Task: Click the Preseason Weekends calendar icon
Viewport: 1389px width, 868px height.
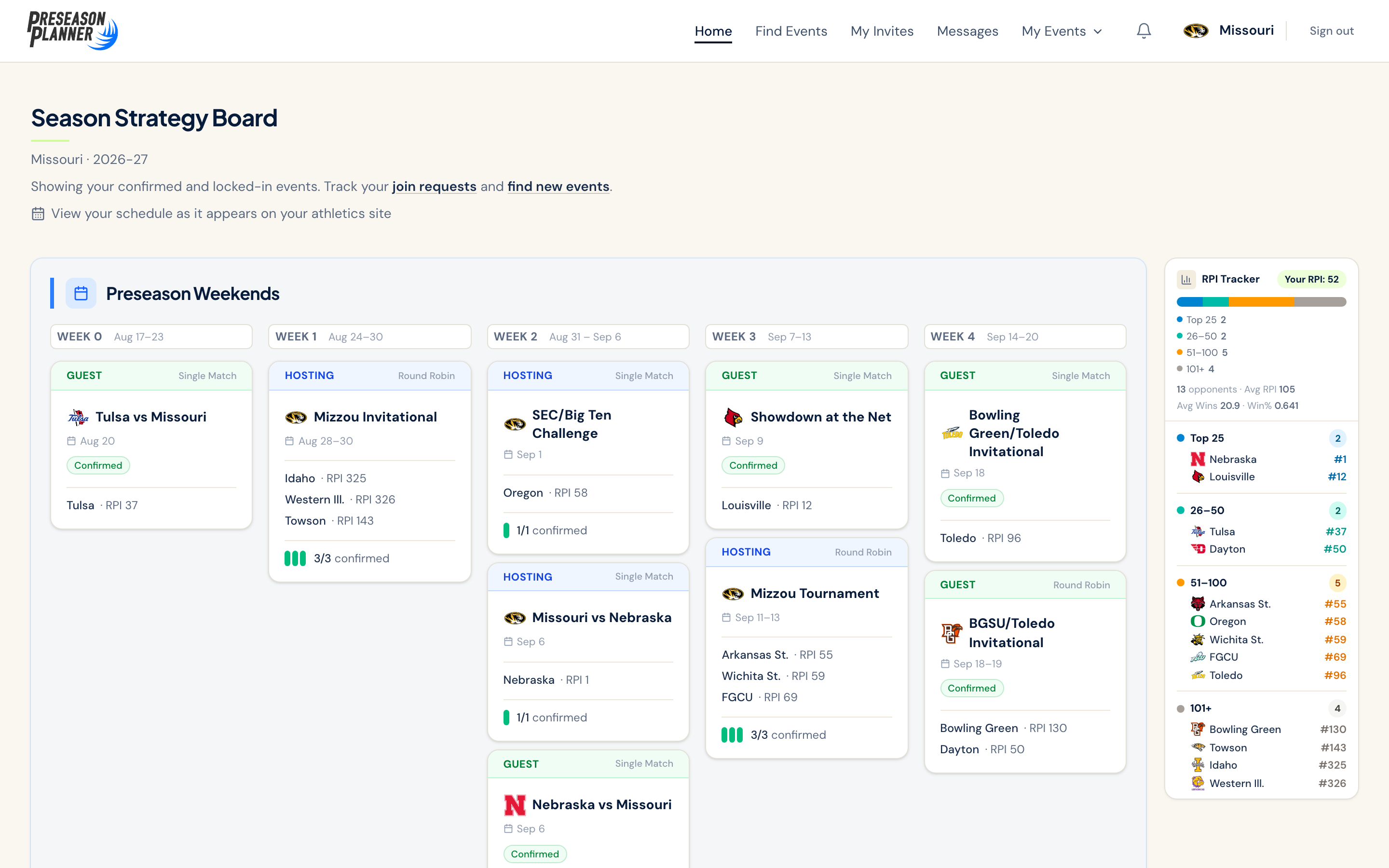Action: pos(81,293)
